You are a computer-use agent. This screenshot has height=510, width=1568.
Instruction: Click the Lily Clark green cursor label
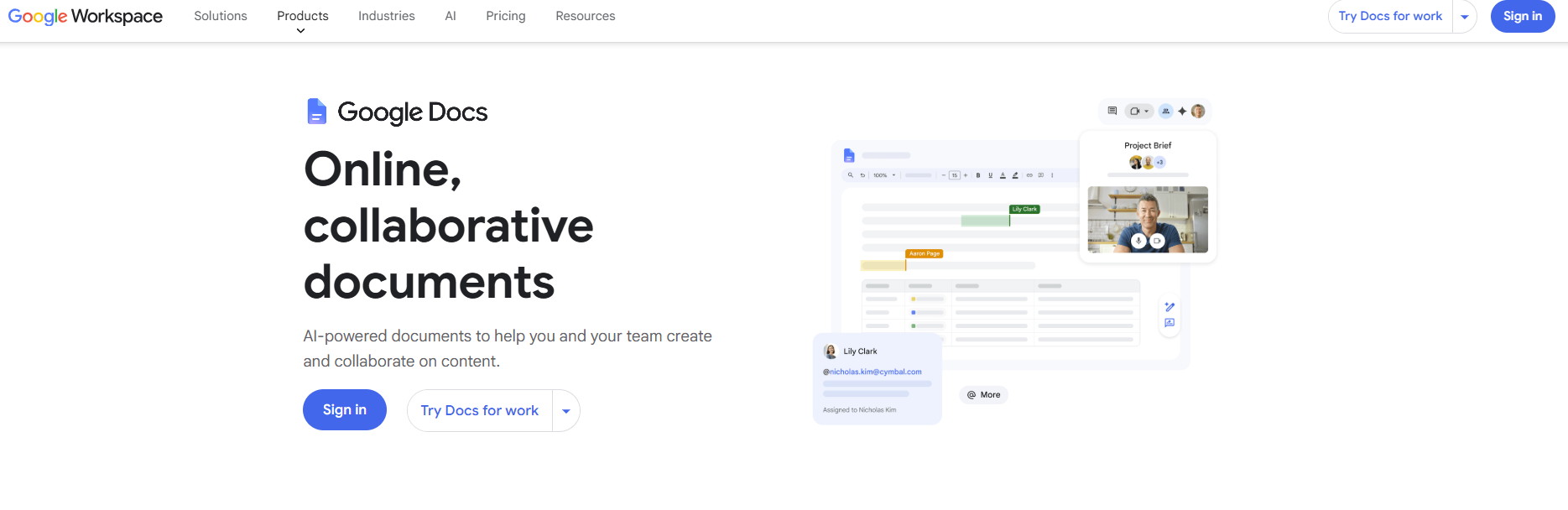pos(1024,209)
